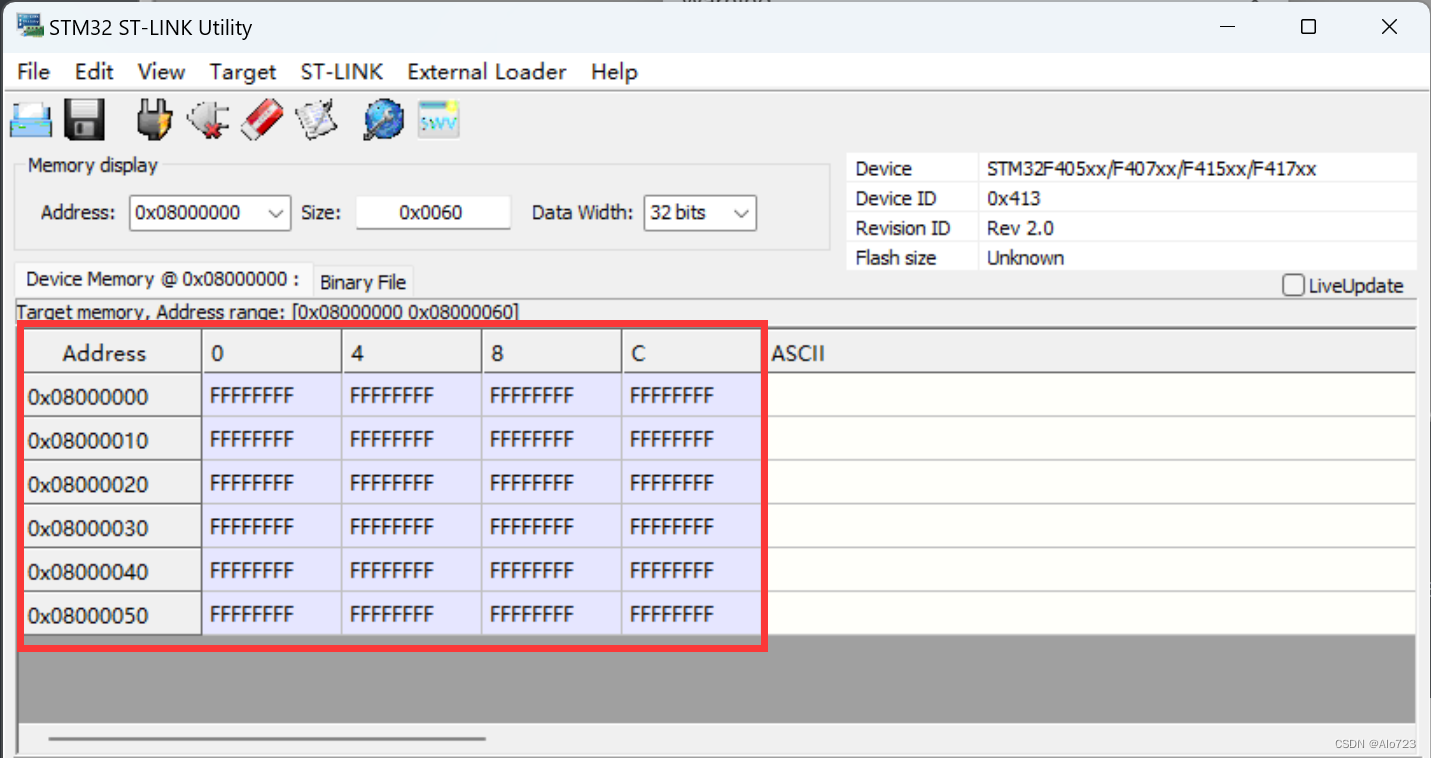Click the Program and verify icon
Screen dimensions: 1431x758
coord(317,120)
